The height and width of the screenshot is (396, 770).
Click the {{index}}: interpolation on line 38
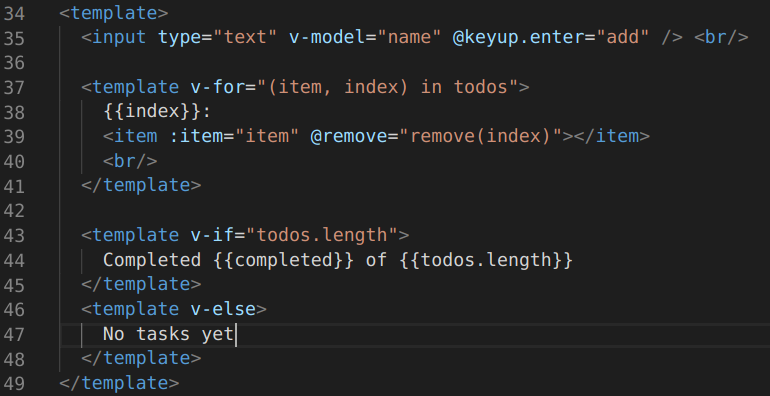pos(157,112)
